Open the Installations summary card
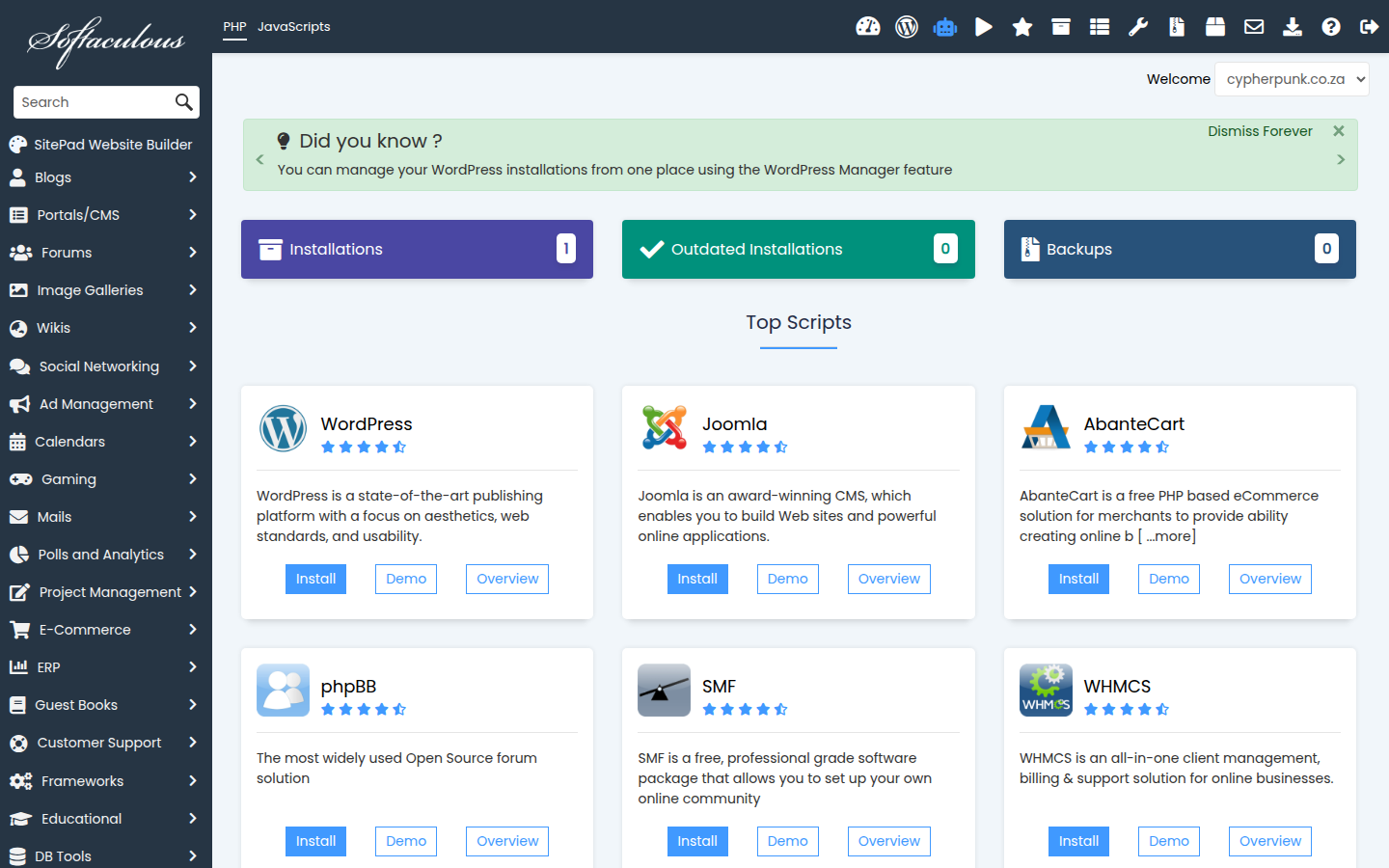The height and width of the screenshot is (868, 1389). pos(417,249)
